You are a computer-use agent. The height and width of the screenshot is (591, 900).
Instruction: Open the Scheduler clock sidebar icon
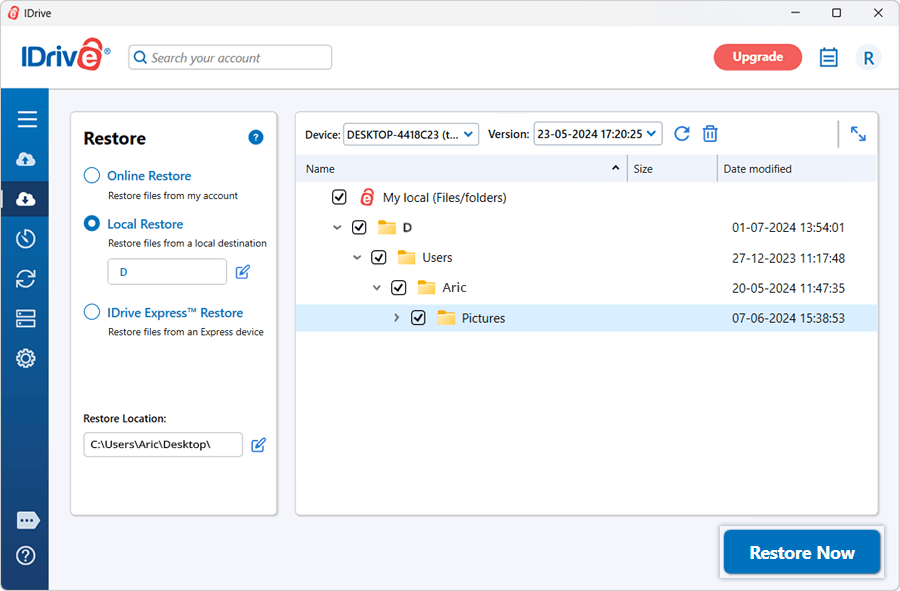click(x=25, y=239)
